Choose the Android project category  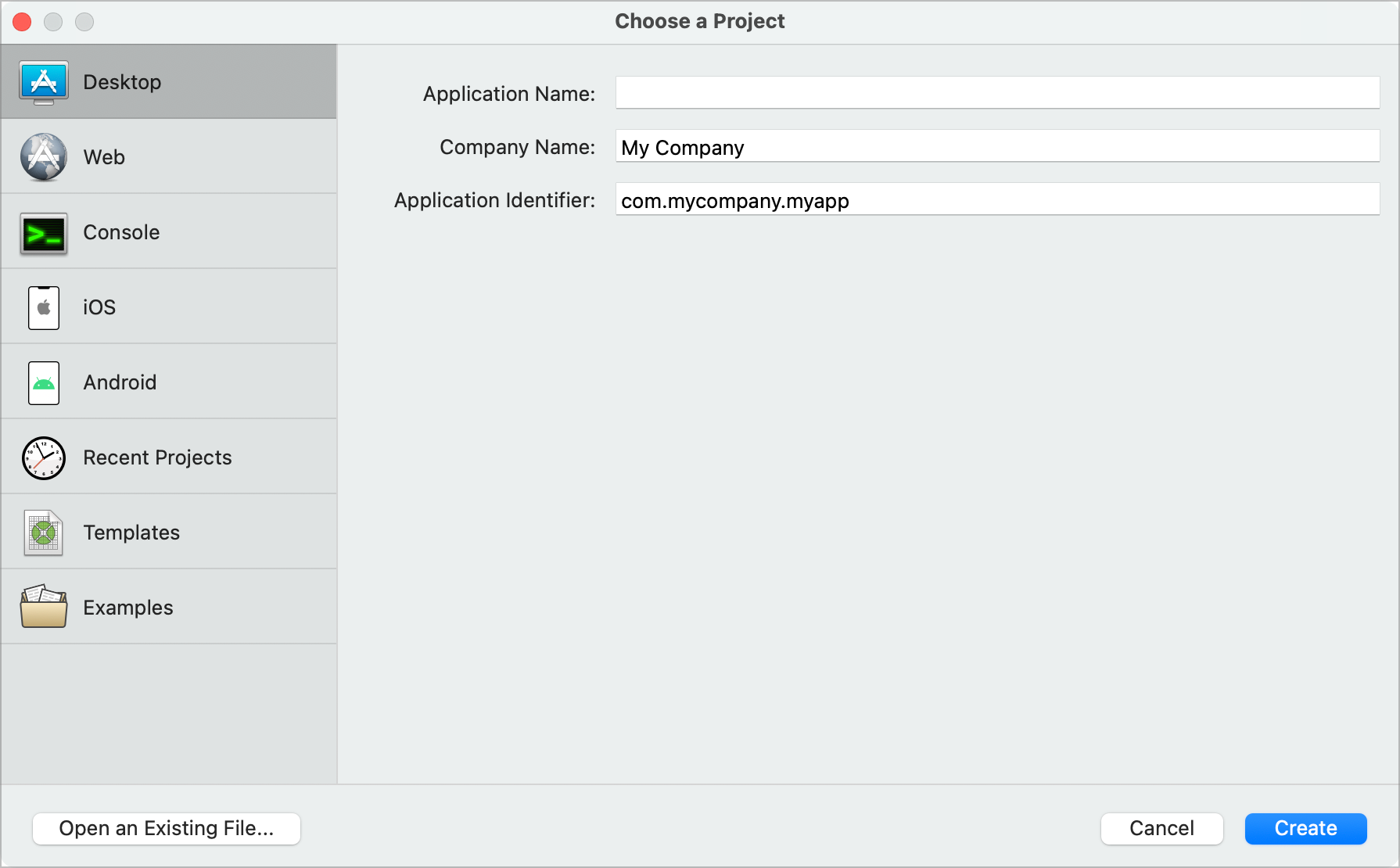(120, 382)
